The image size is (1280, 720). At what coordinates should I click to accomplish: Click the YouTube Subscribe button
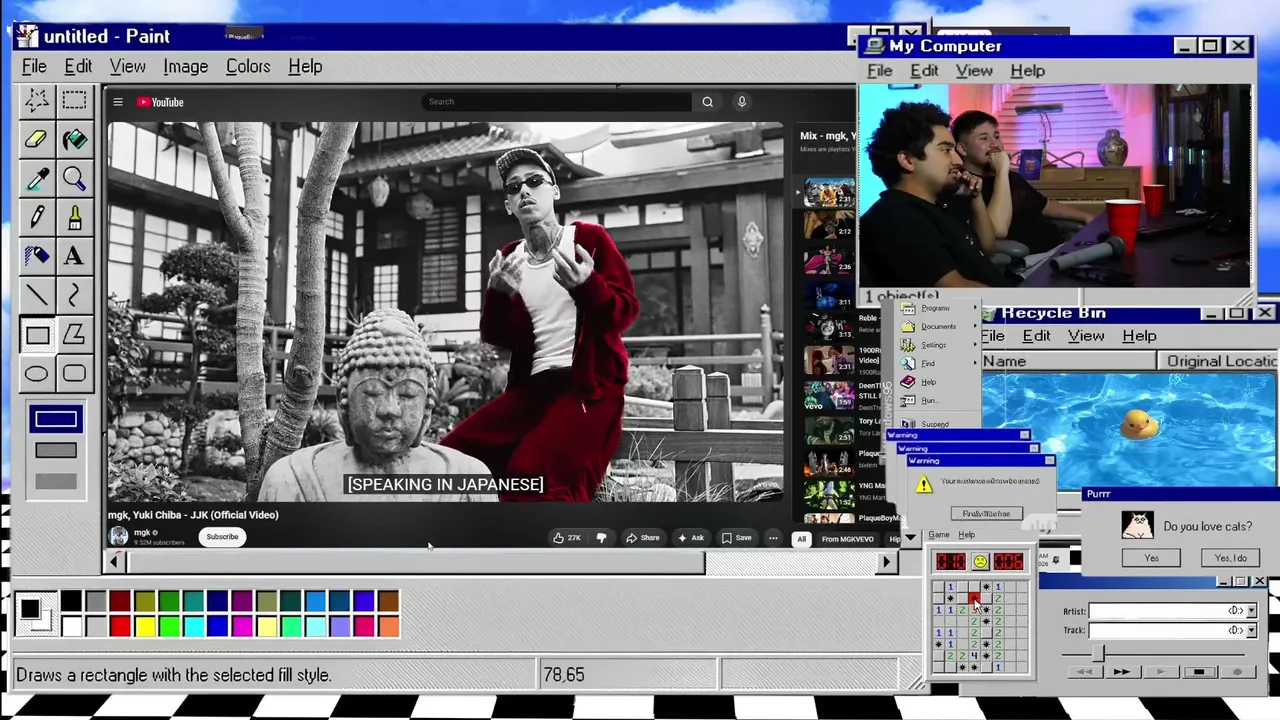[222, 537]
